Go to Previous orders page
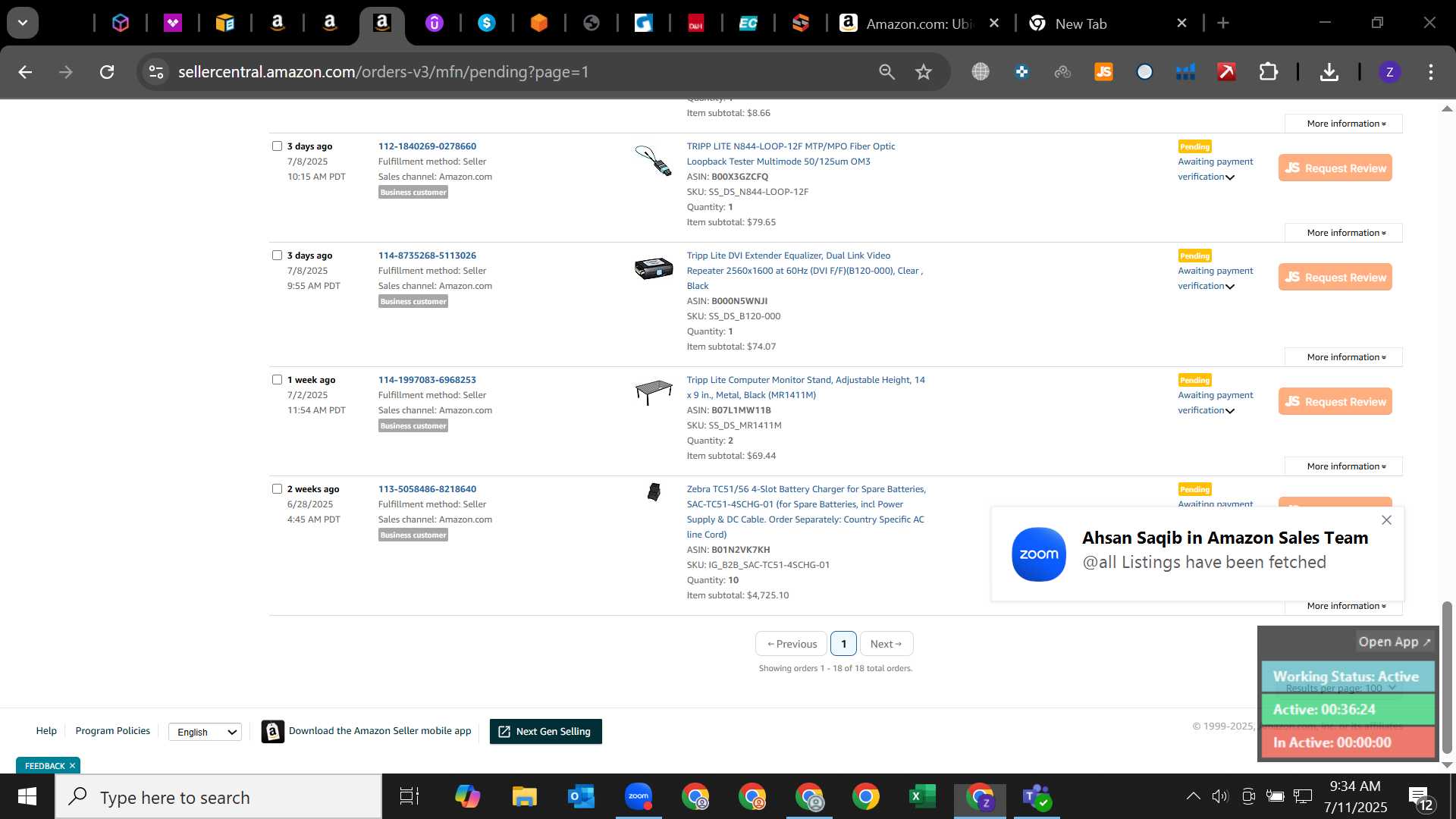Image resolution: width=1456 pixels, height=819 pixels. click(791, 644)
